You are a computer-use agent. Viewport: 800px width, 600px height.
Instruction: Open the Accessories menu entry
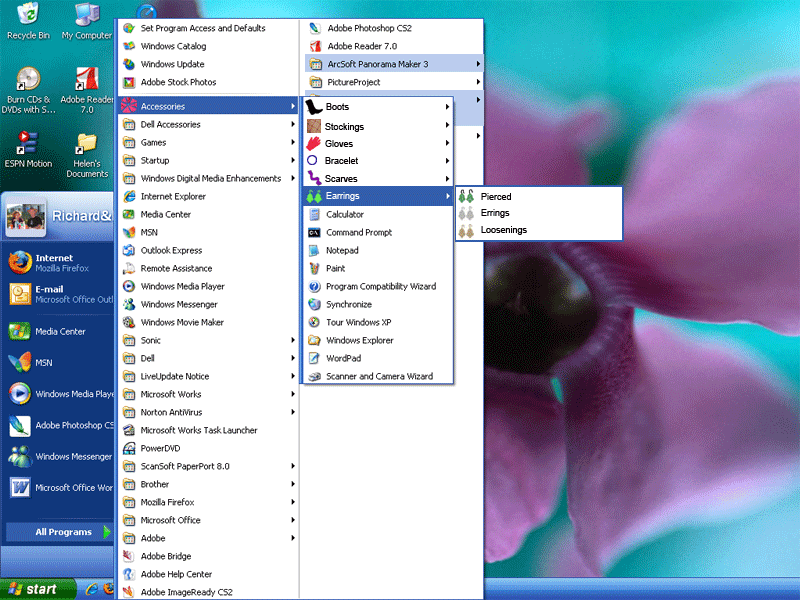pyautogui.click(x=208, y=106)
